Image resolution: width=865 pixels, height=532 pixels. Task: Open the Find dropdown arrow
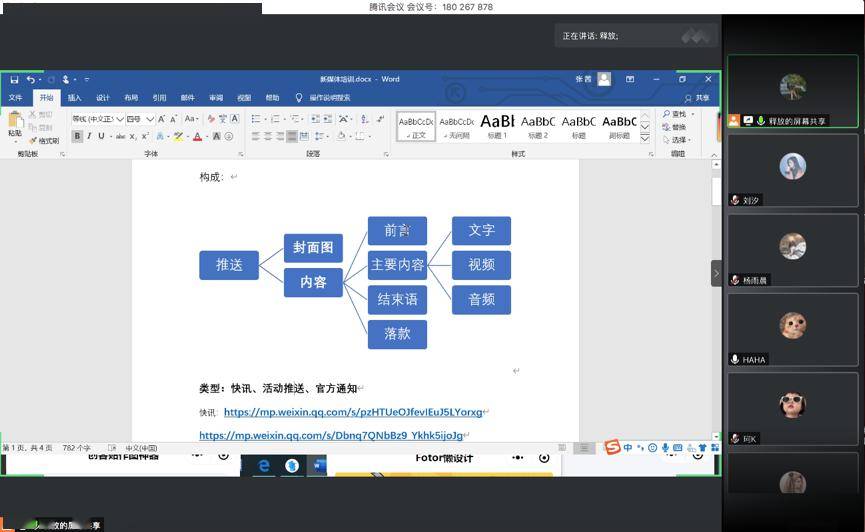[692, 114]
